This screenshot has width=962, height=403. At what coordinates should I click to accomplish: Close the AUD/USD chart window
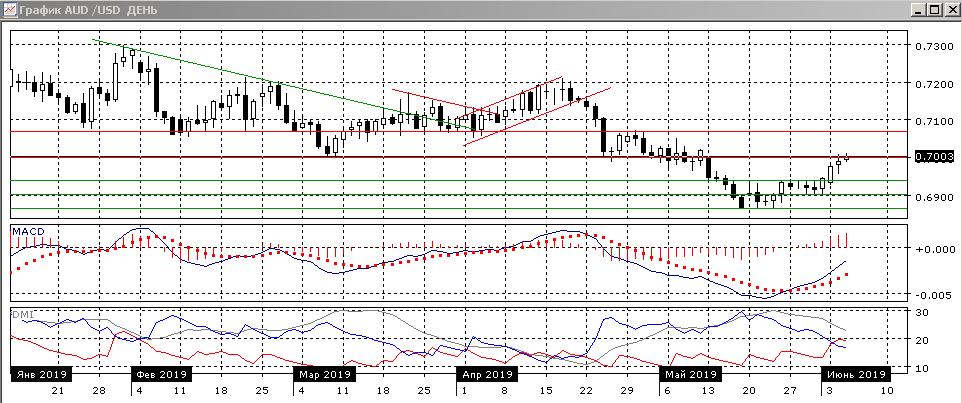pos(951,9)
